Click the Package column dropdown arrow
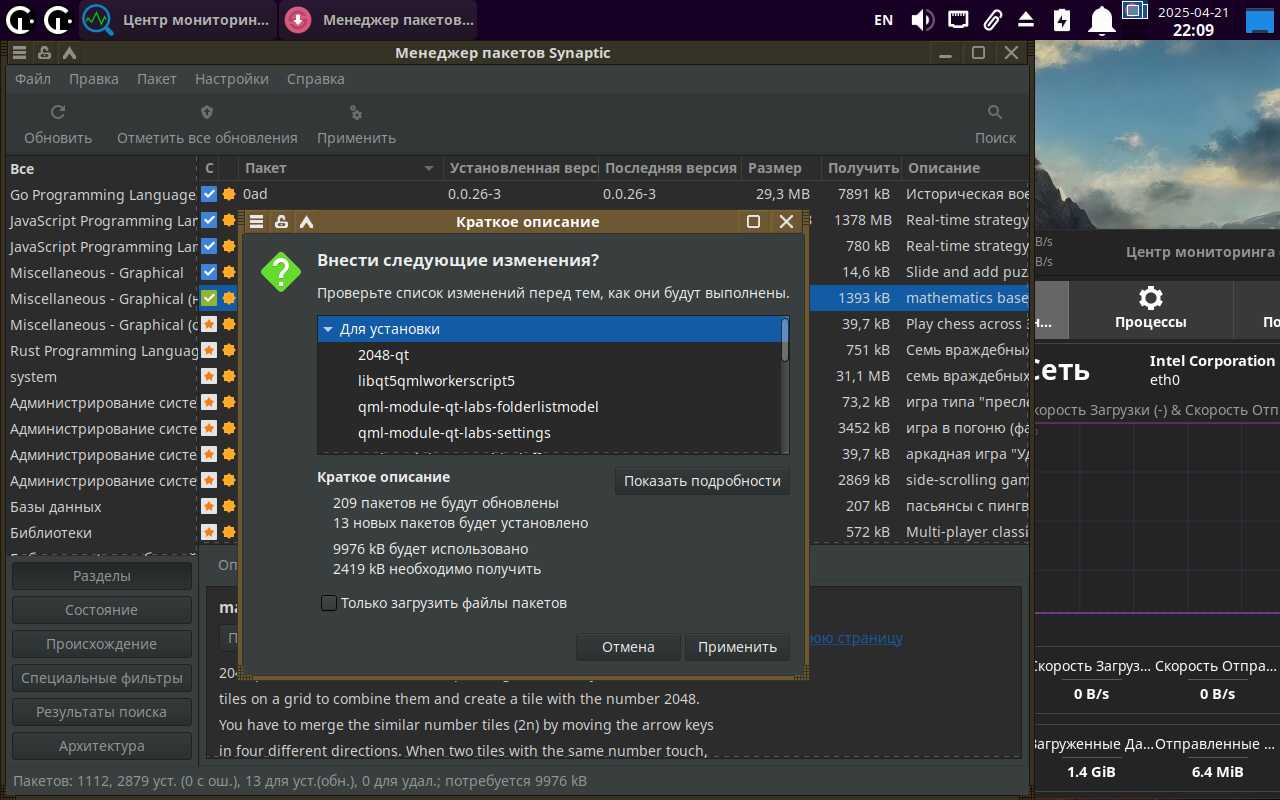1280x800 pixels. coord(429,168)
